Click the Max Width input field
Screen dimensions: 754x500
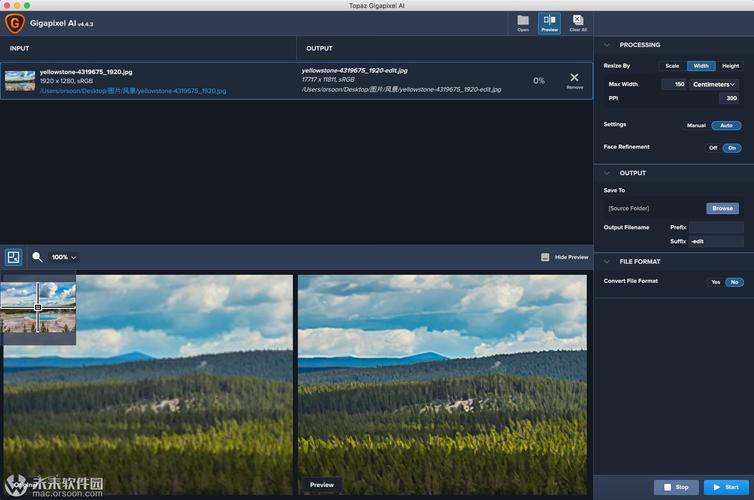click(674, 84)
